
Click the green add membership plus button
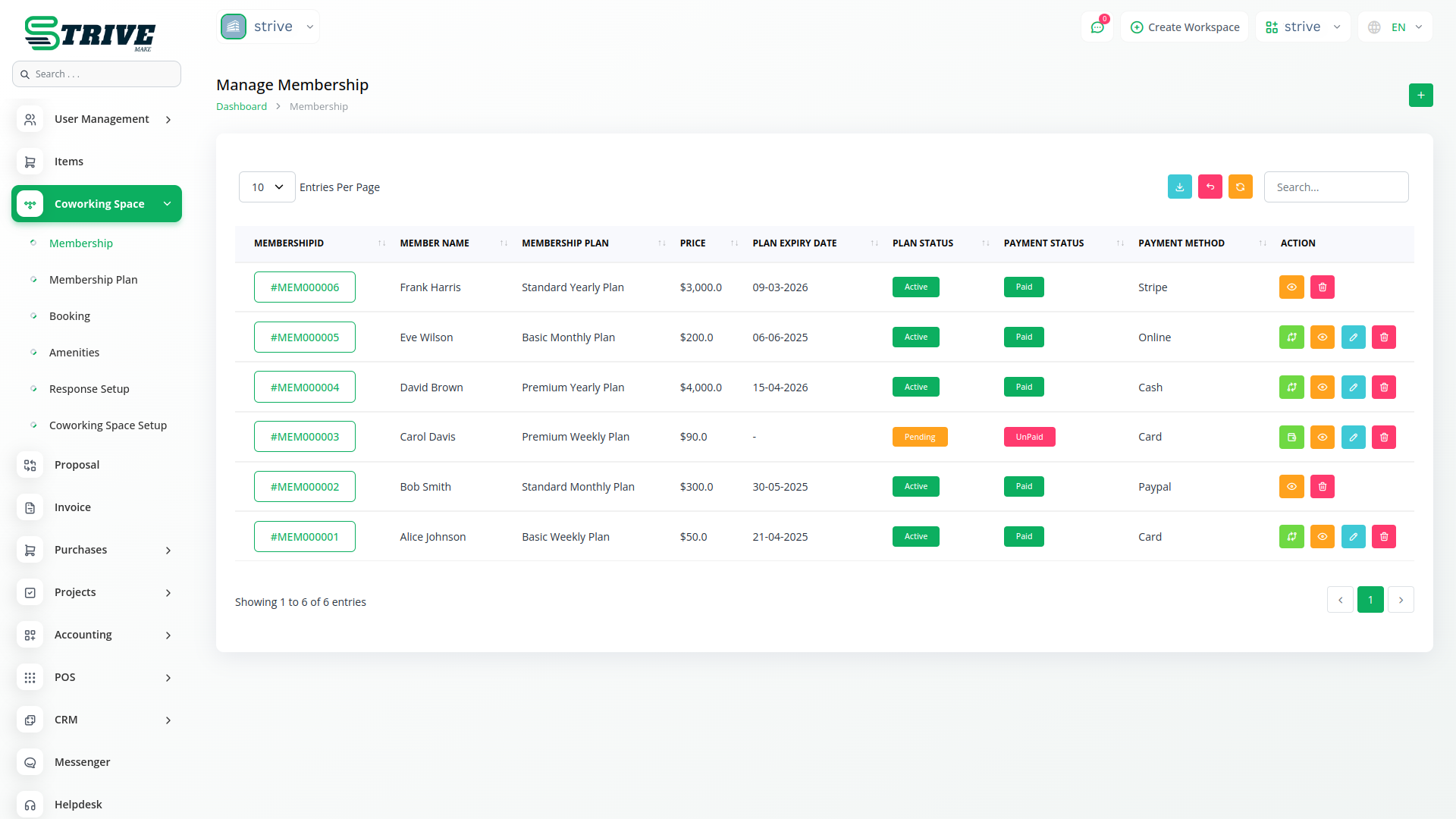click(x=1420, y=95)
